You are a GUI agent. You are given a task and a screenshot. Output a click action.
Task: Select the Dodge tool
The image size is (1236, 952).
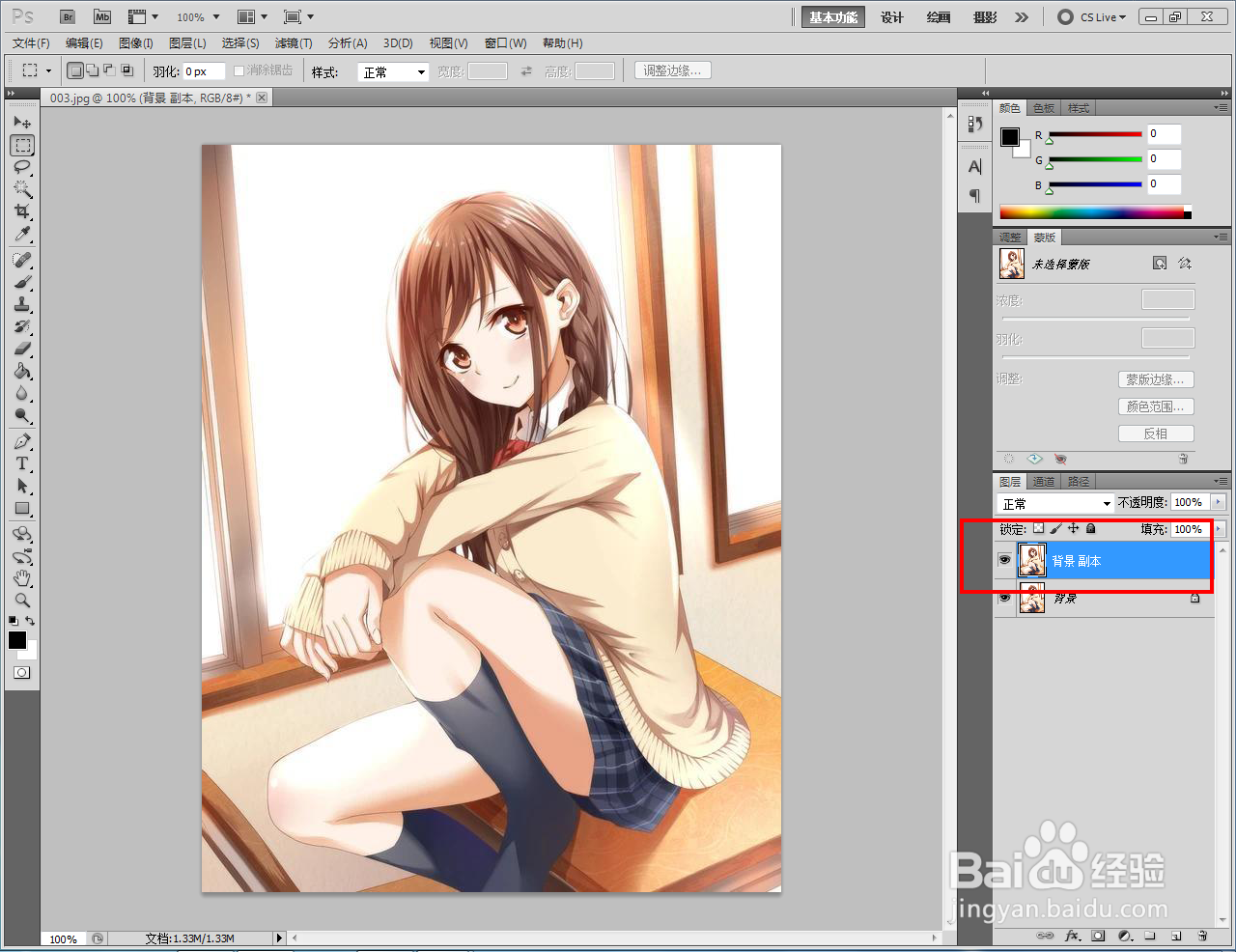coord(22,416)
